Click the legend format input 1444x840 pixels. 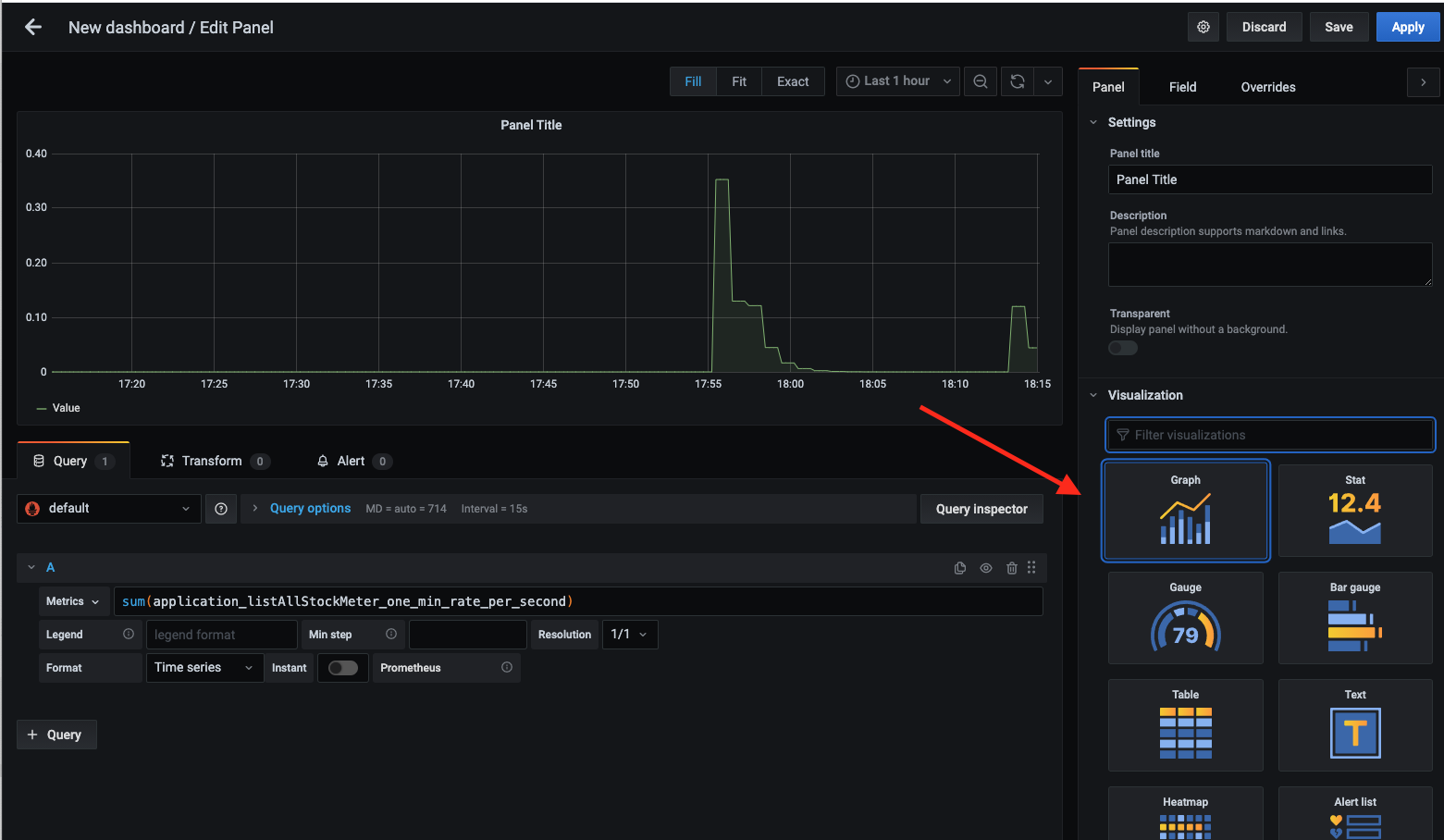(222, 635)
